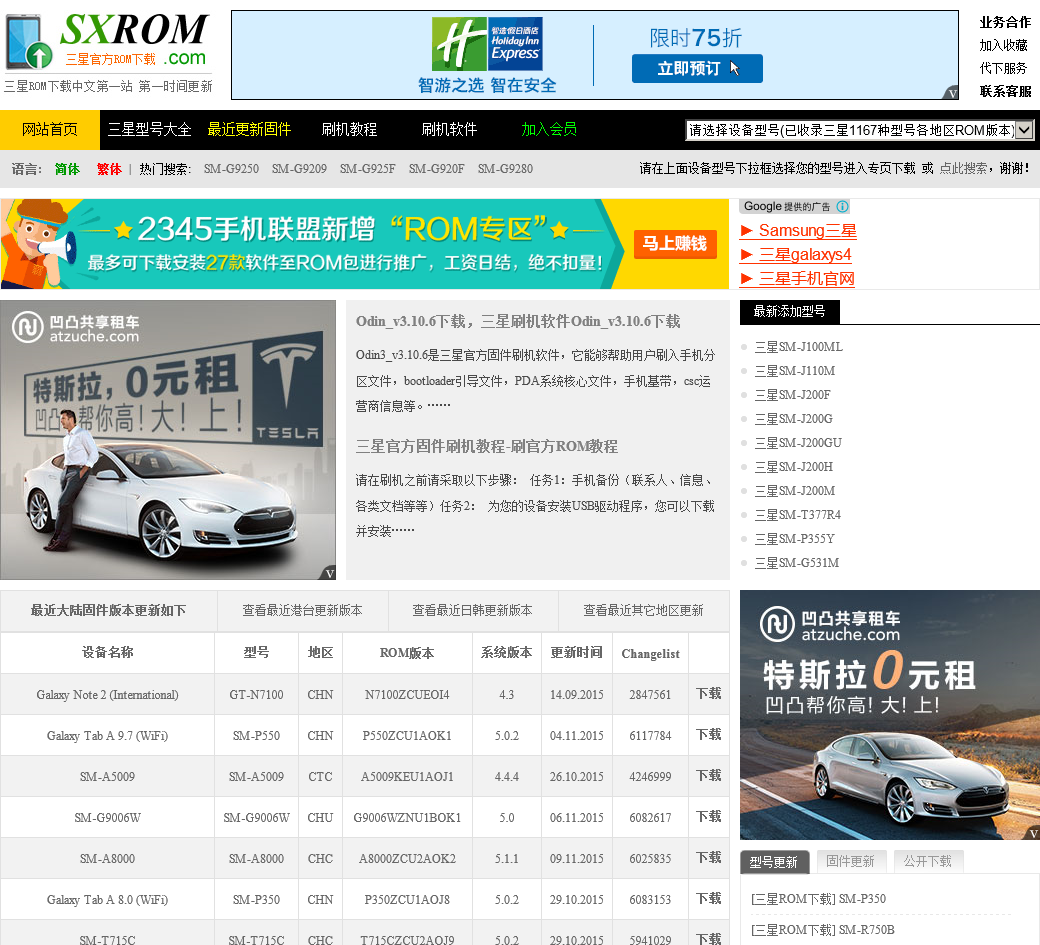Switch to 公开下载 sidebar tab
The image size is (1040, 945).
pyautogui.click(x=927, y=861)
